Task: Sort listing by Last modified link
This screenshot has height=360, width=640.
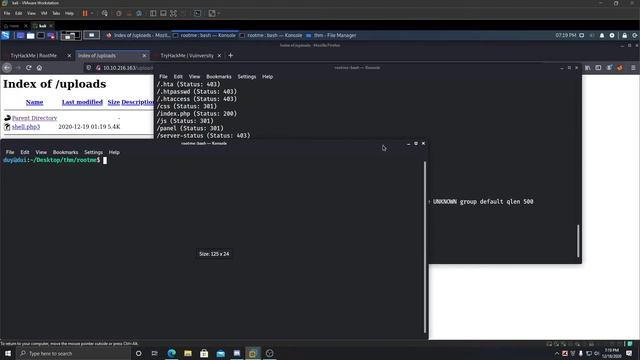Action: click(x=82, y=102)
